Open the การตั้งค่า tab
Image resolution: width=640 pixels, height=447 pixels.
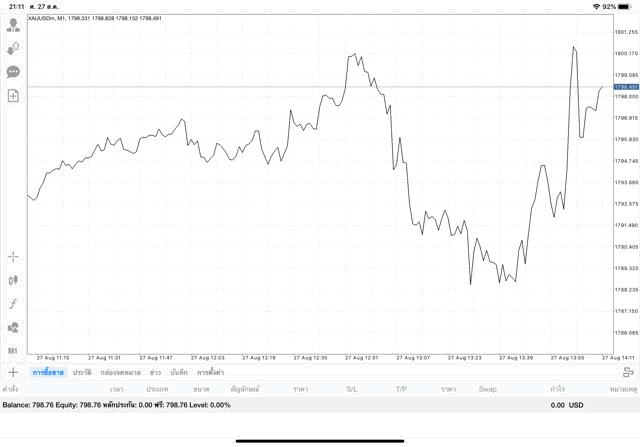pyautogui.click(x=211, y=372)
